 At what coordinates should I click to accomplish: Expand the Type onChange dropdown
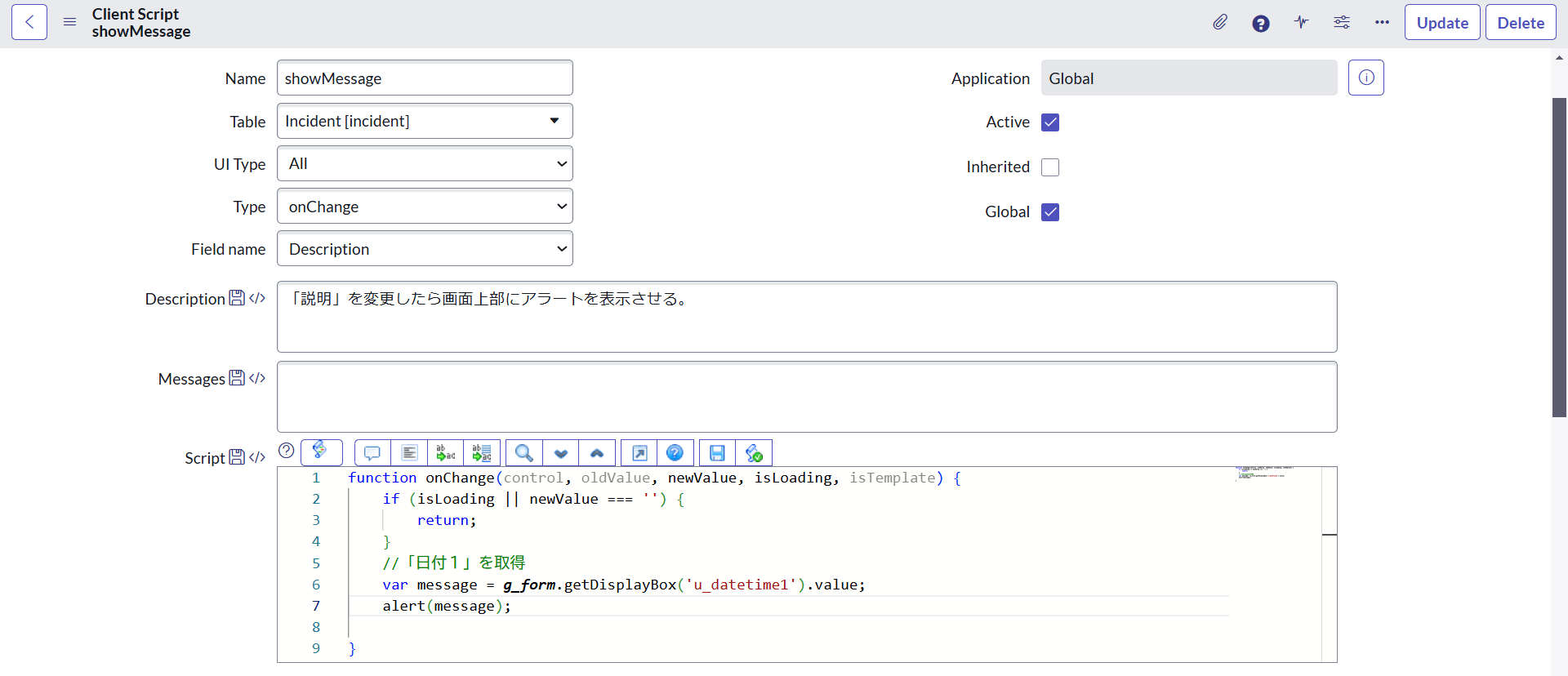click(x=425, y=207)
